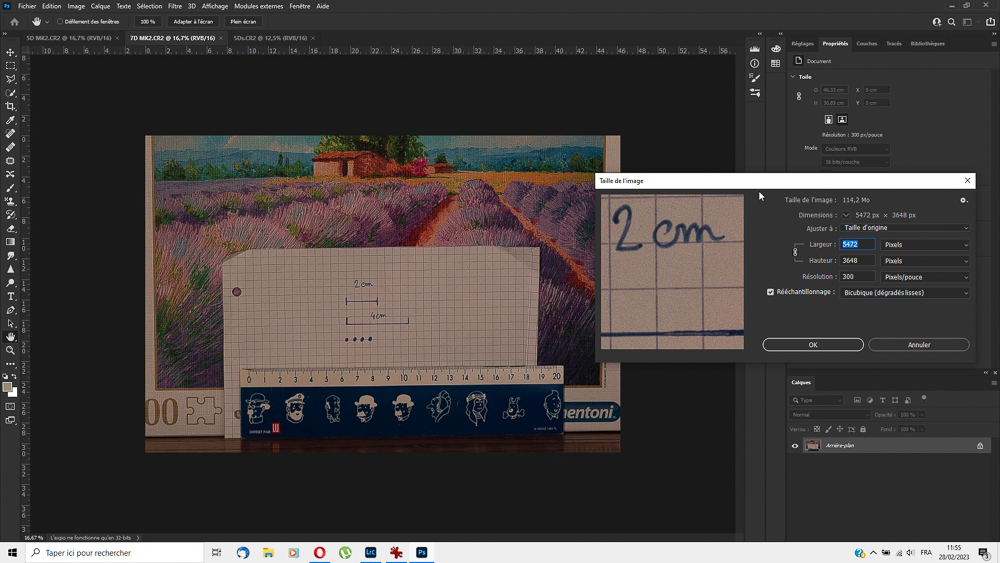Select the Polygonal Lasso tool
This screenshot has width=1000, height=563.
10,79
